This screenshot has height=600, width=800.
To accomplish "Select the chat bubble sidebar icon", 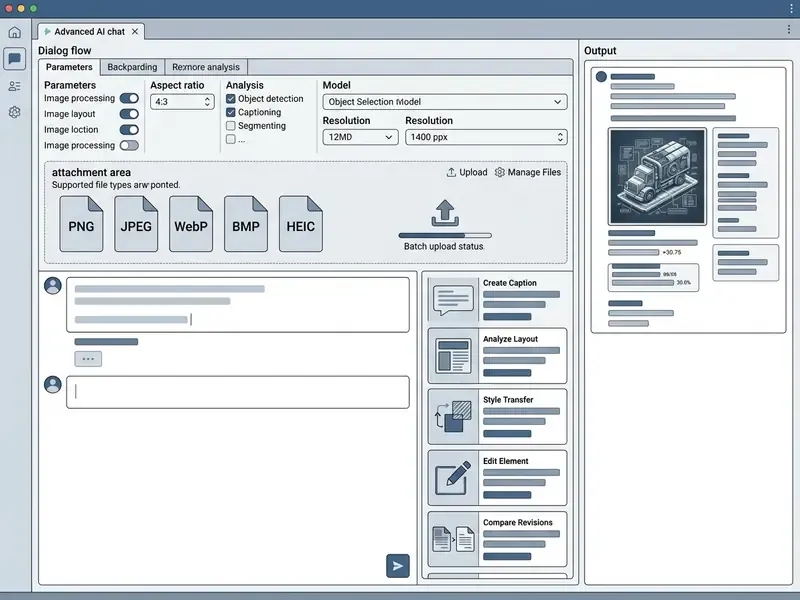I will (x=15, y=59).
